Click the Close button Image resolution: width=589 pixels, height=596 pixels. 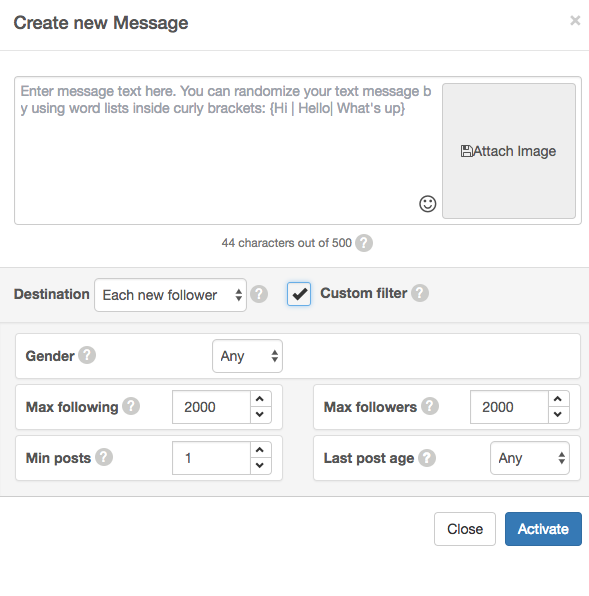(x=465, y=529)
